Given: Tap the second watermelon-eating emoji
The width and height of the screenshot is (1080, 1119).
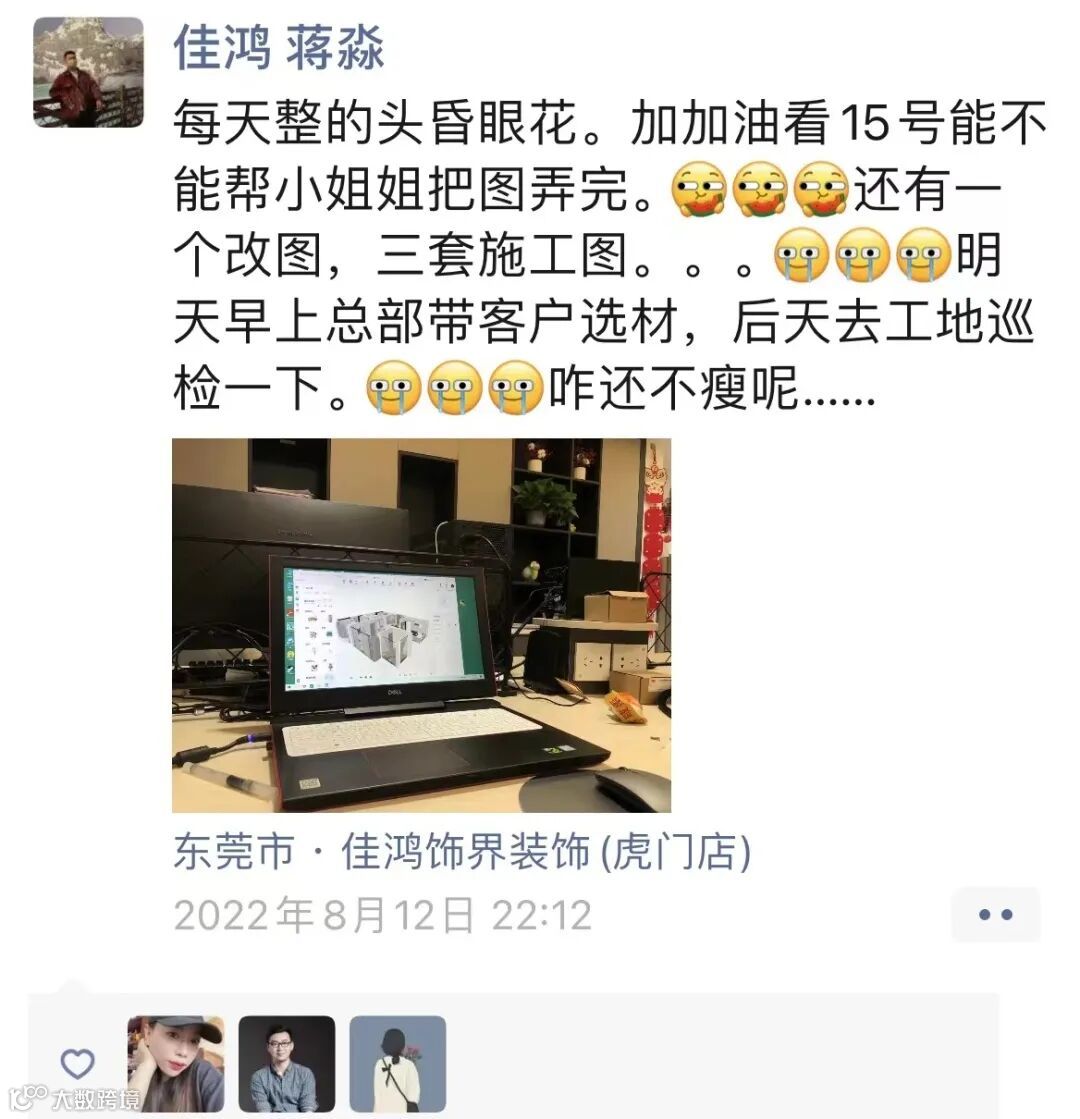Looking at the screenshot, I should tap(760, 190).
